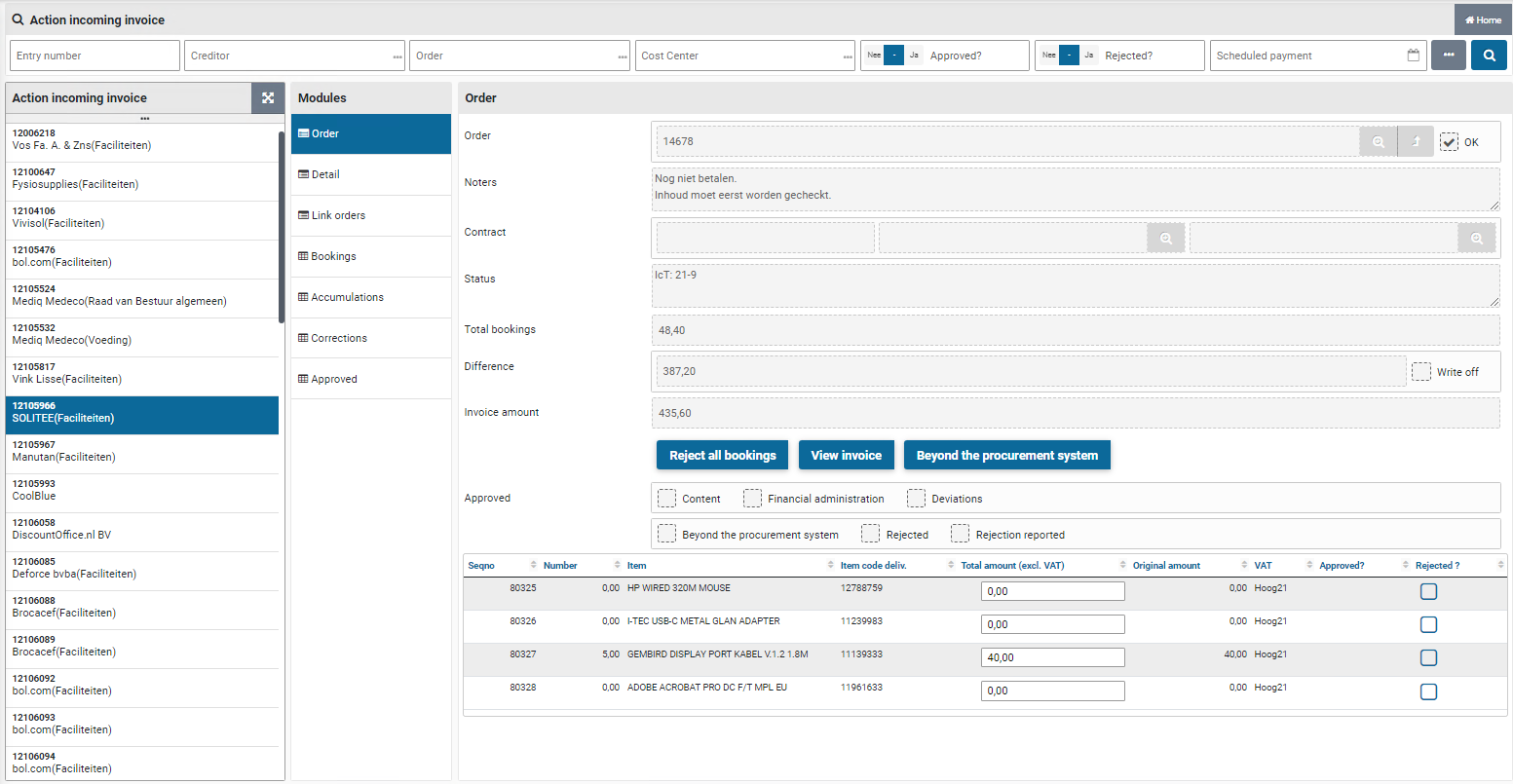Screen dimensions: 1513x784
Task: Click the last Contract lookup magnifier icon
Action: [x=1476, y=239]
